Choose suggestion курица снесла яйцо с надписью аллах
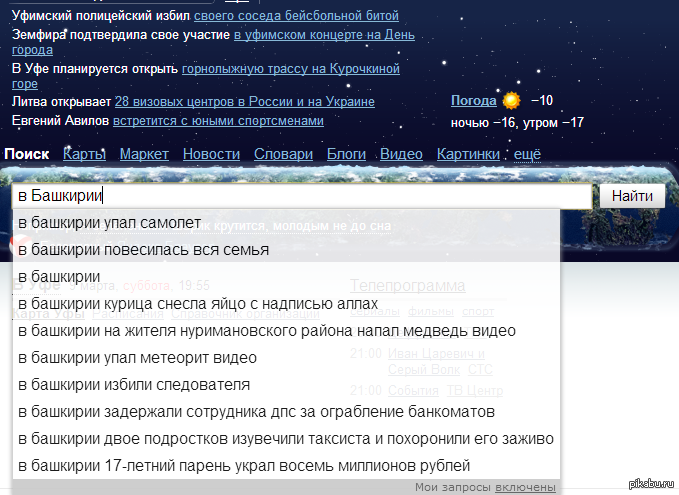 pyautogui.click(x=286, y=304)
